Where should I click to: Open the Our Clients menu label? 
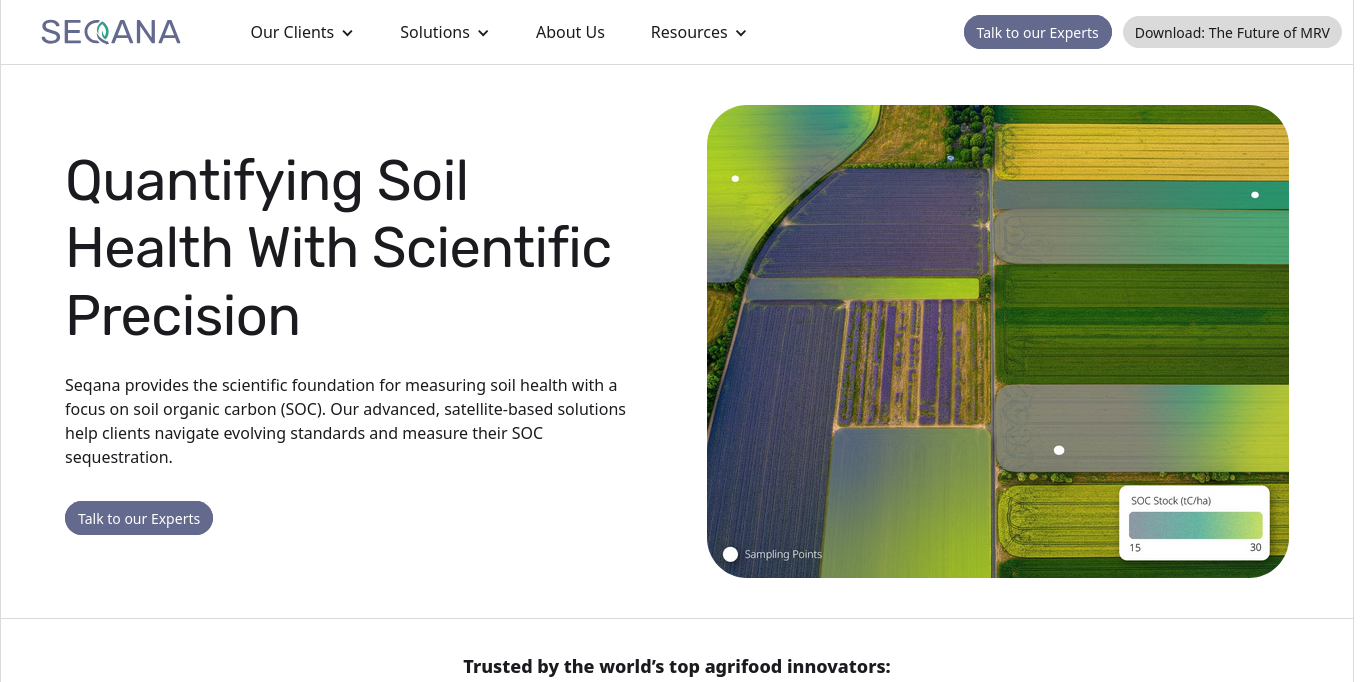click(x=292, y=32)
